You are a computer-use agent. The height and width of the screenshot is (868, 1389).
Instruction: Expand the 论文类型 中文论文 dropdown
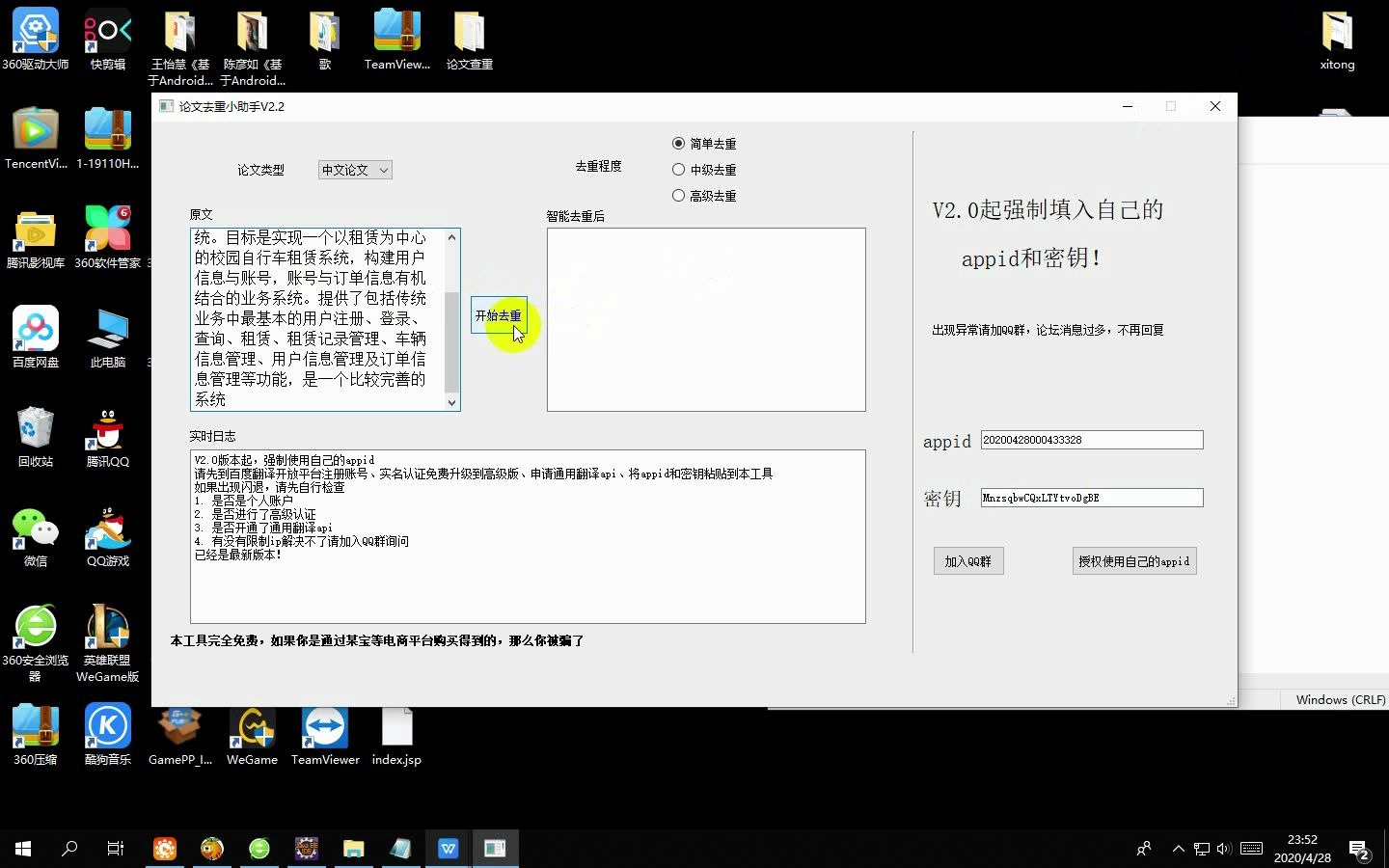pyautogui.click(x=355, y=170)
